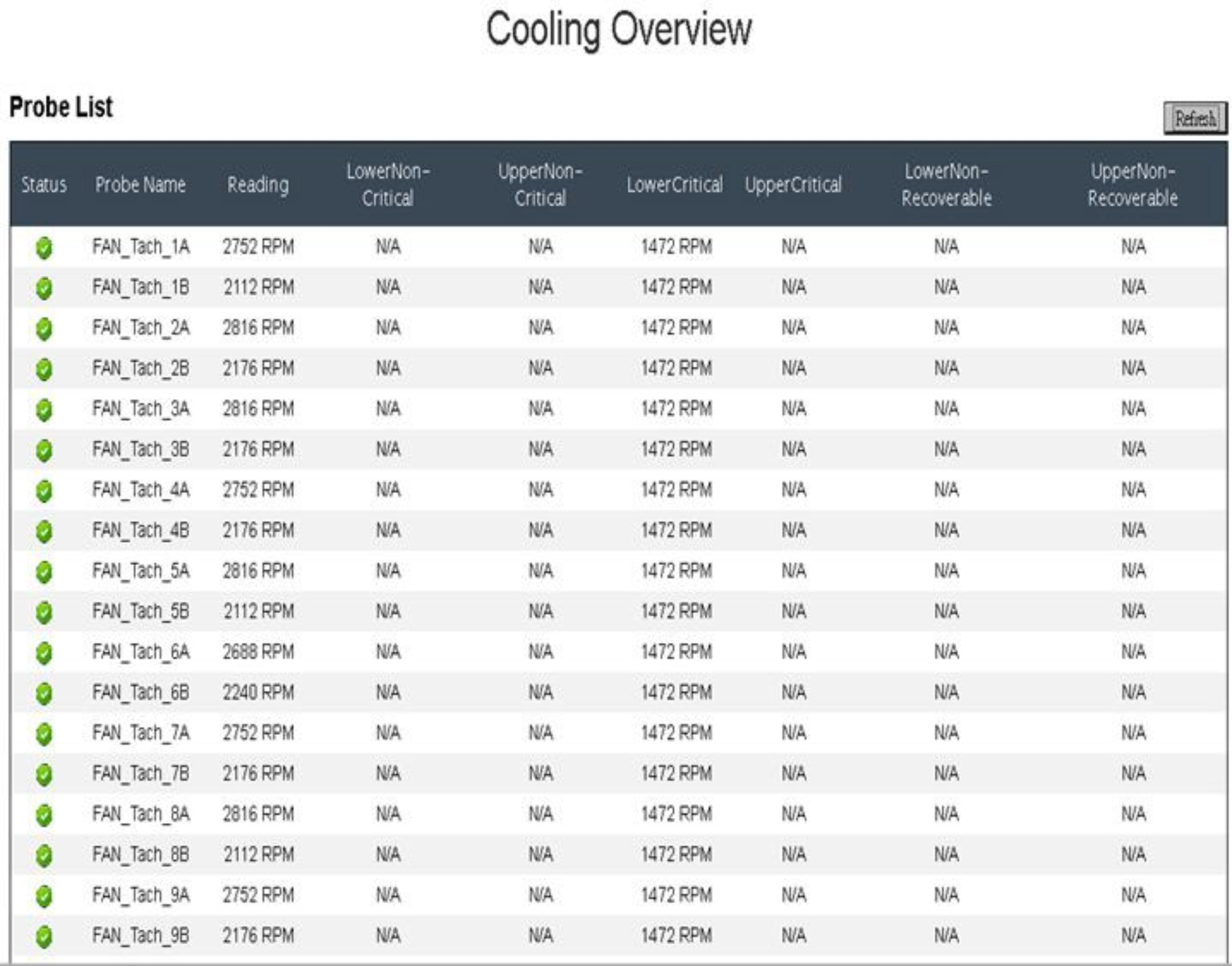Select the FAN_Tach_7B probe name
Image resolution: width=1232 pixels, height=966 pixels.
pos(141,774)
